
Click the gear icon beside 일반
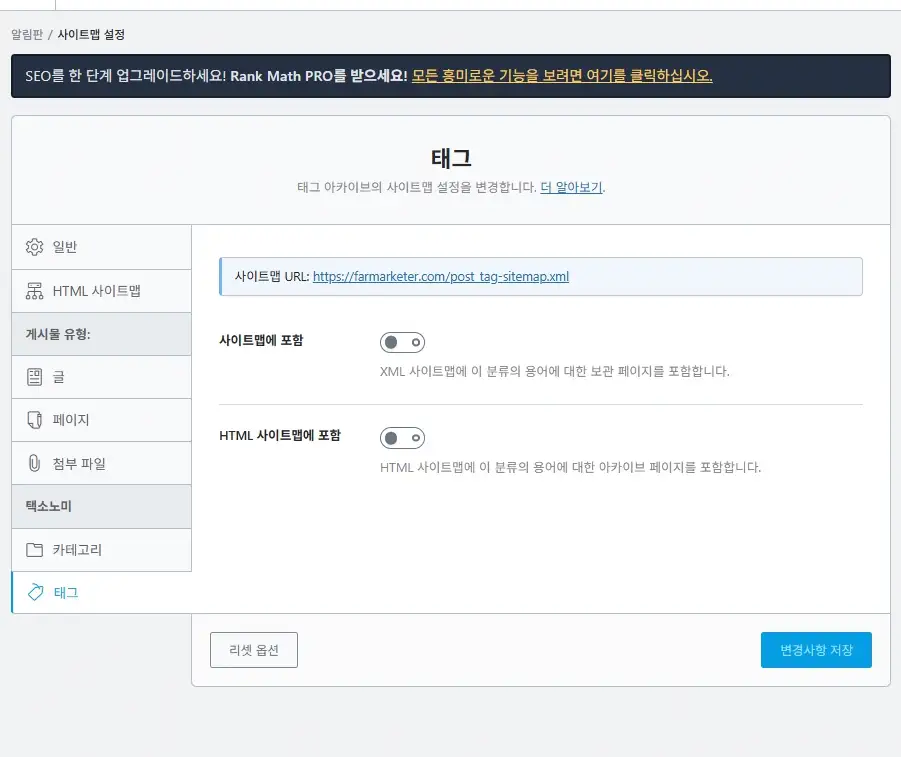[x=34, y=247]
